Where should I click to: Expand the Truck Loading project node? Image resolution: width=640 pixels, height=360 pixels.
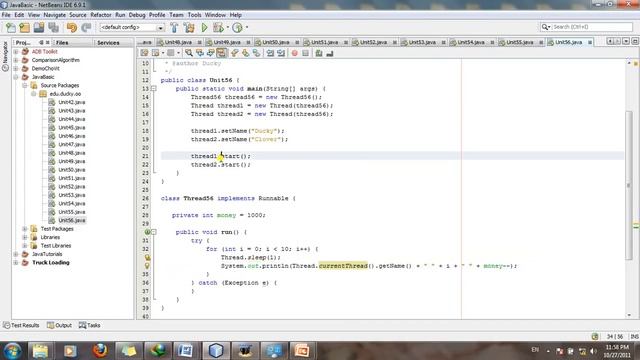16,262
